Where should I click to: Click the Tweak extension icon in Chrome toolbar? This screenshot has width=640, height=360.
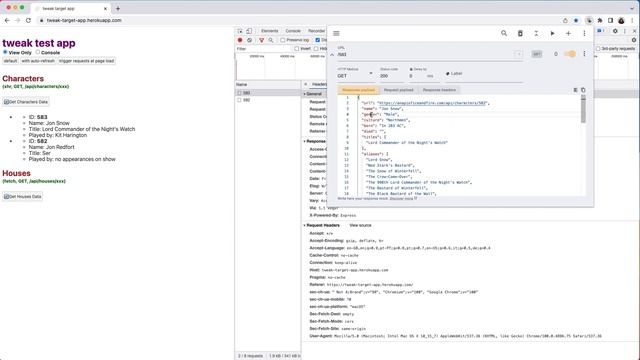589,20
